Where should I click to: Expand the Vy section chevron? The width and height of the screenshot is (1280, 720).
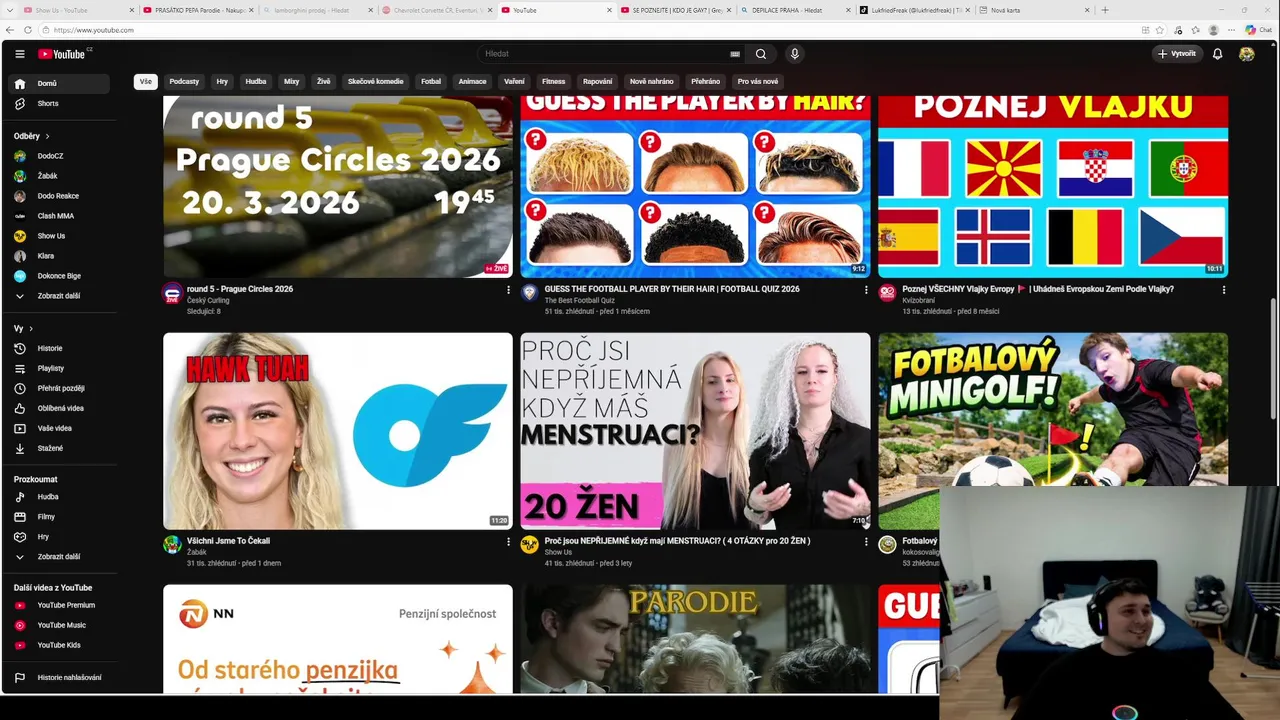pos(31,329)
